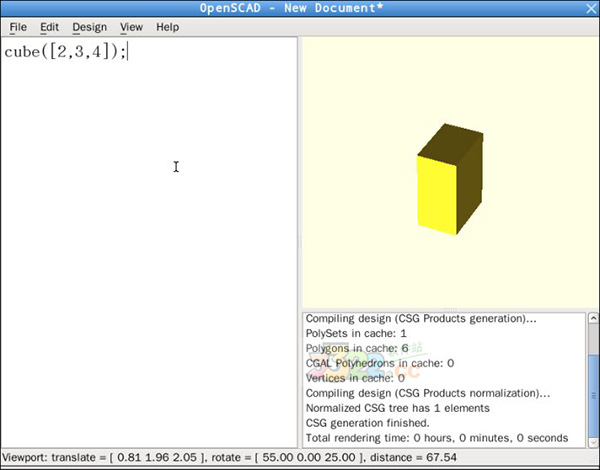Close the OpenSCAD window
This screenshot has height=470, width=600.
click(592, 8)
